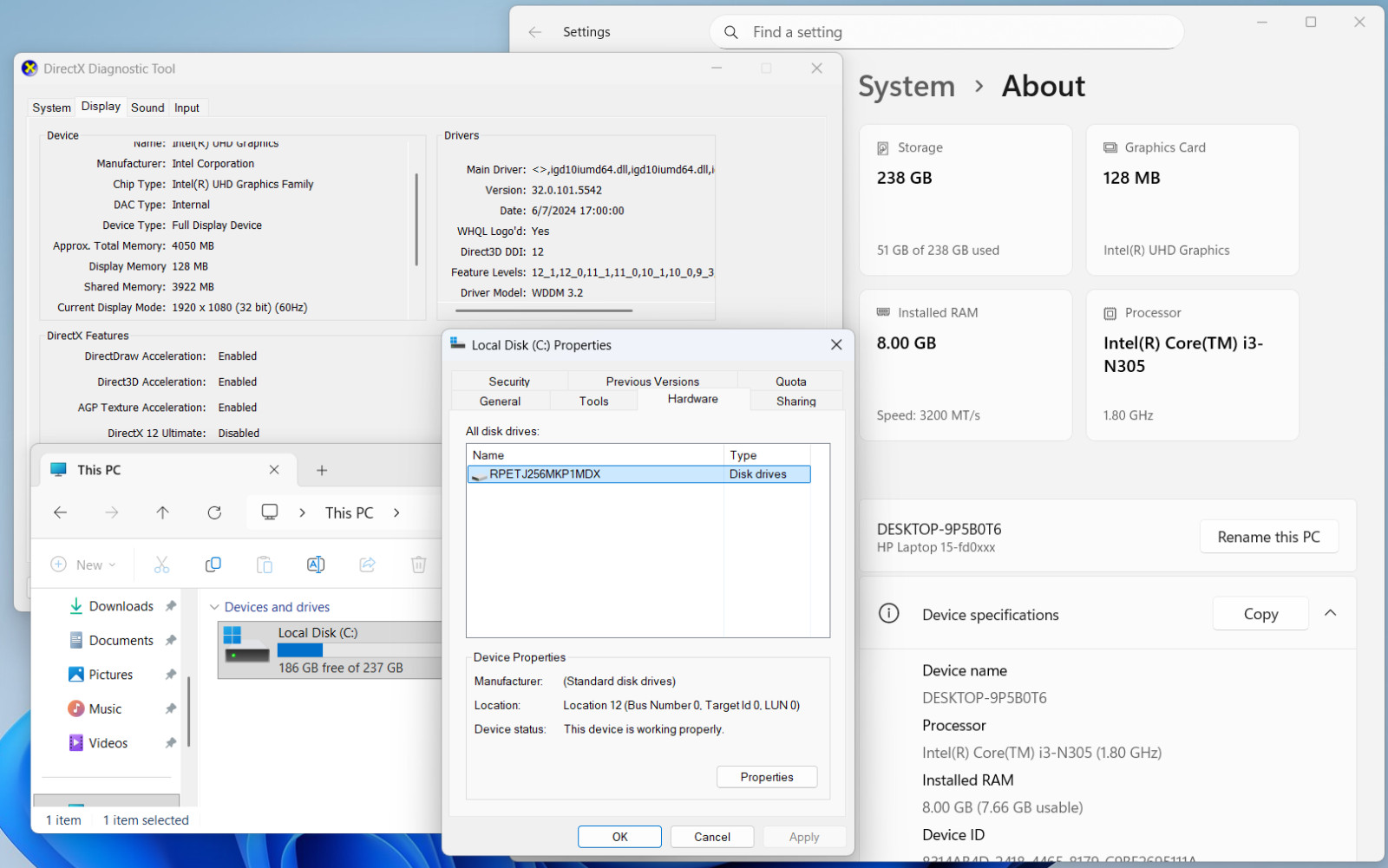This screenshot has width=1388, height=868.
Task: Open the Graphics Card card showing 128 MB
Action: [x=1193, y=200]
